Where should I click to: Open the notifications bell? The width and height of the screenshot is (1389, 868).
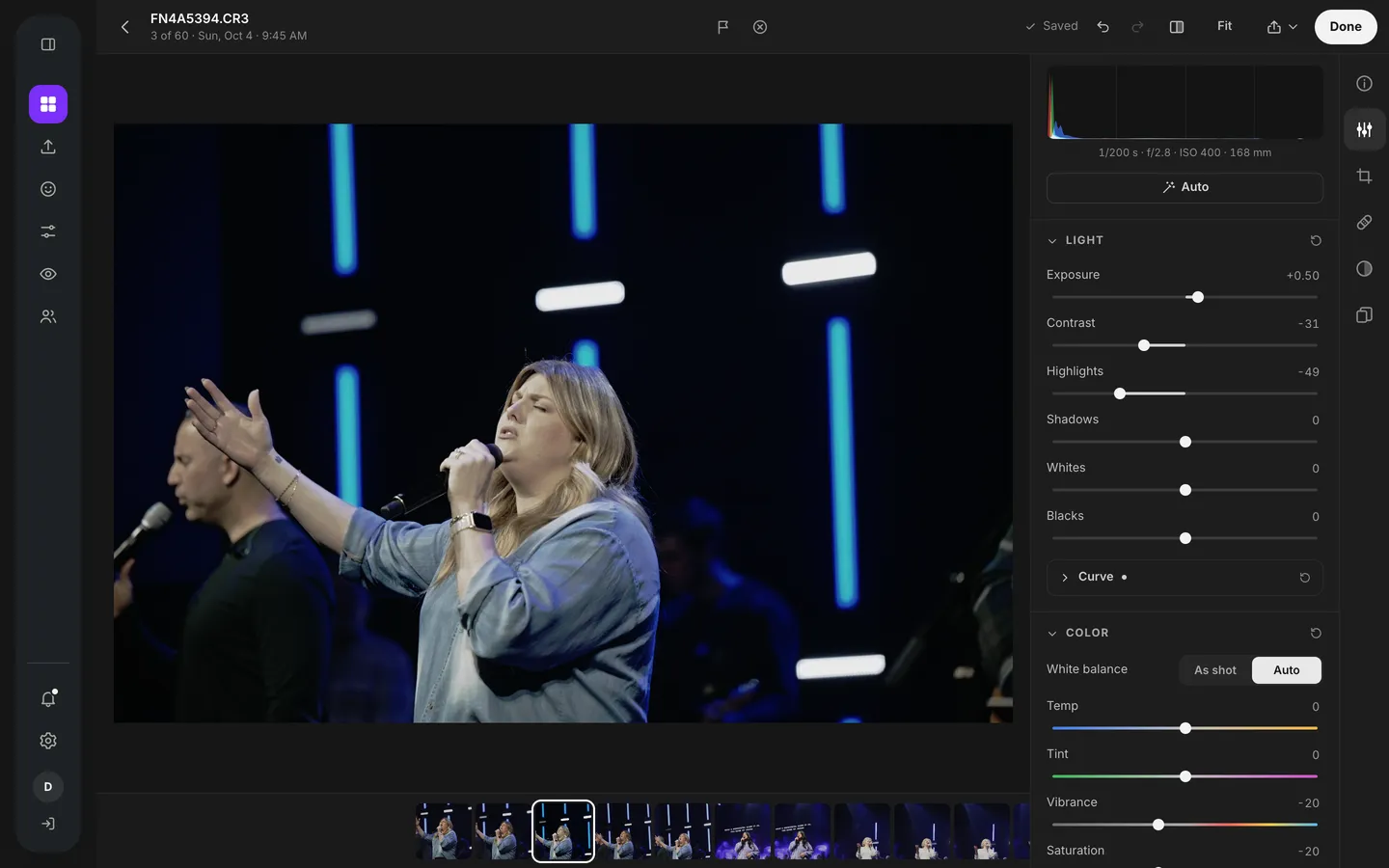point(48,698)
